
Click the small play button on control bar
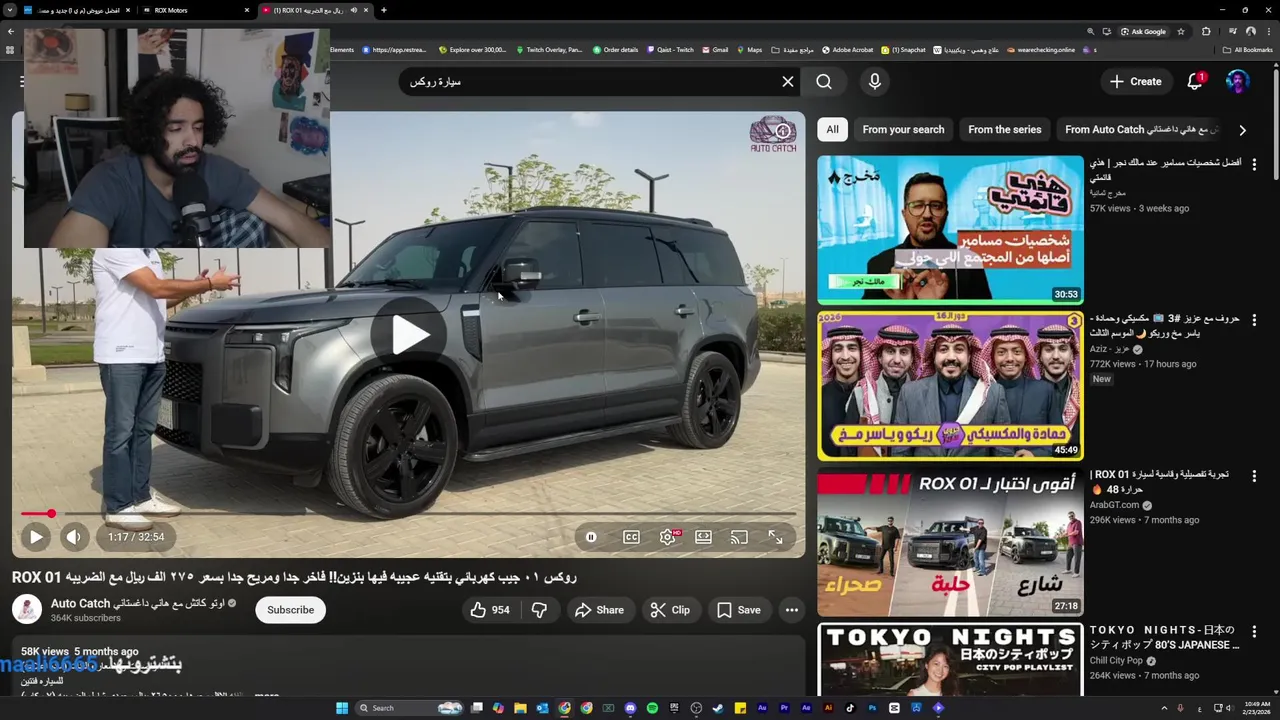[35, 537]
